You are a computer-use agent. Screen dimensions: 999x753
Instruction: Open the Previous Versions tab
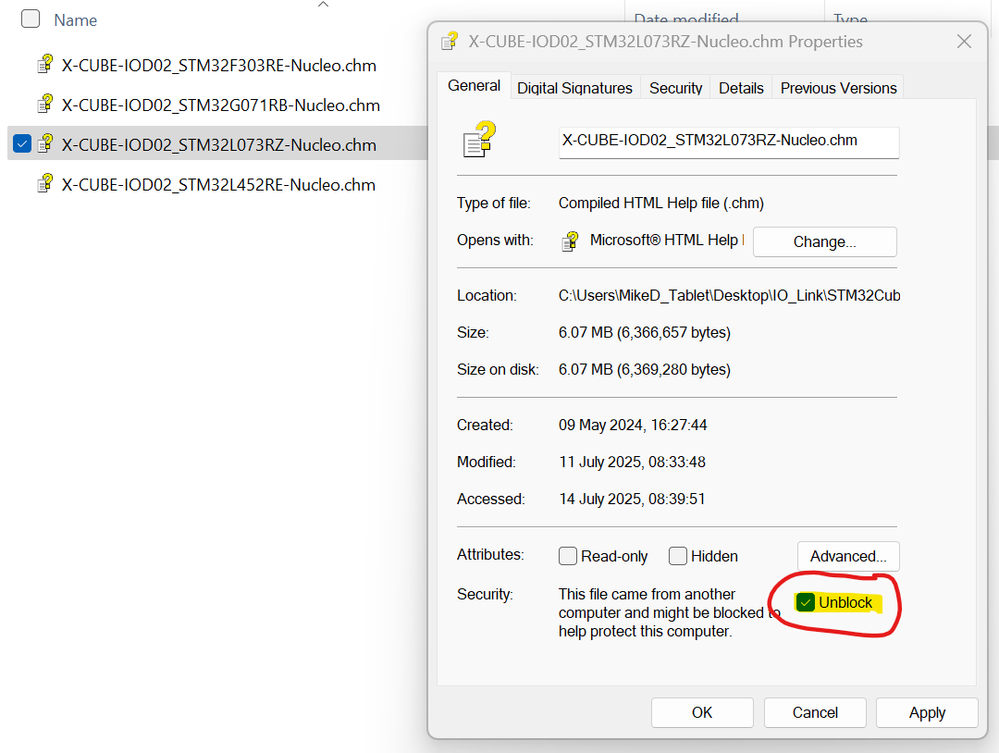(x=838, y=88)
